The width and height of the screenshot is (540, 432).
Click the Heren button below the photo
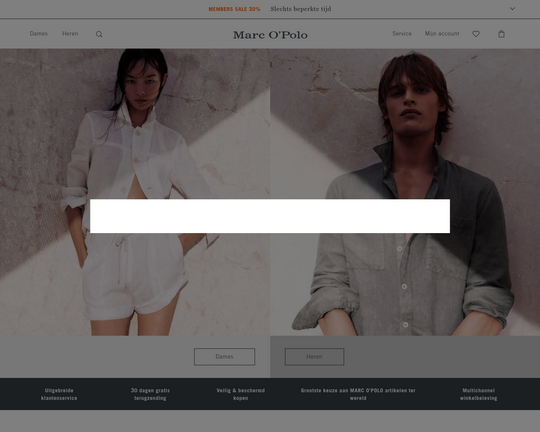tap(314, 357)
